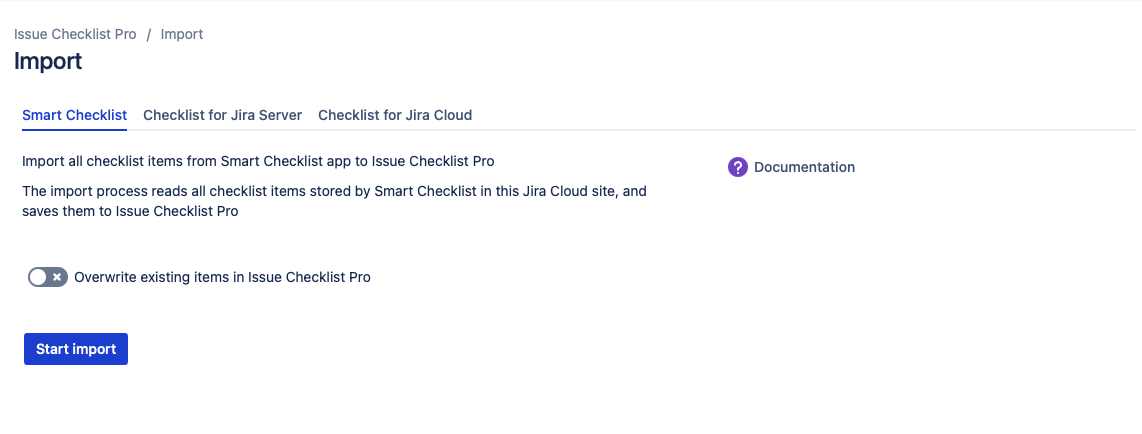This screenshot has width=1142, height=434.
Task: Click the word 'Cloud' in the third tab
Action: 452,115
